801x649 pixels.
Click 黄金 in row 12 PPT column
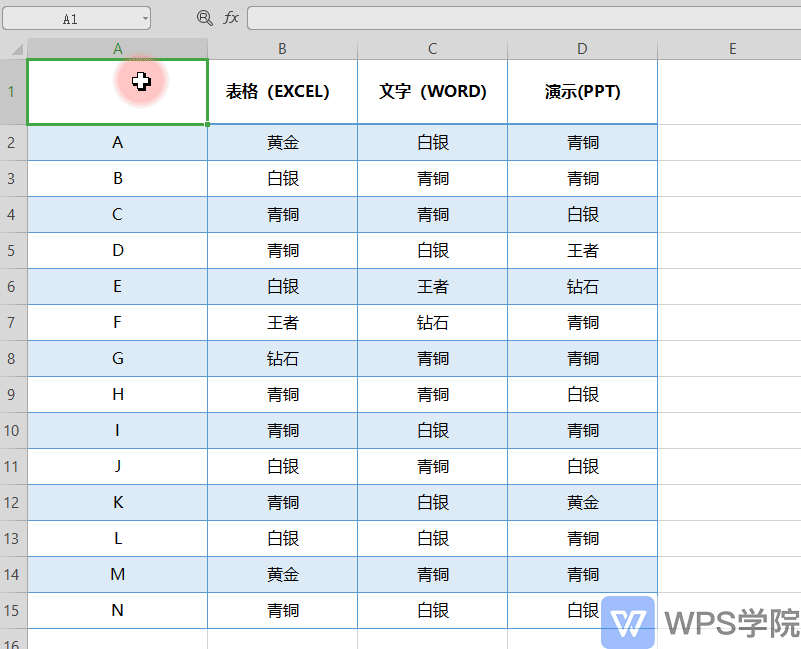tap(582, 502)
